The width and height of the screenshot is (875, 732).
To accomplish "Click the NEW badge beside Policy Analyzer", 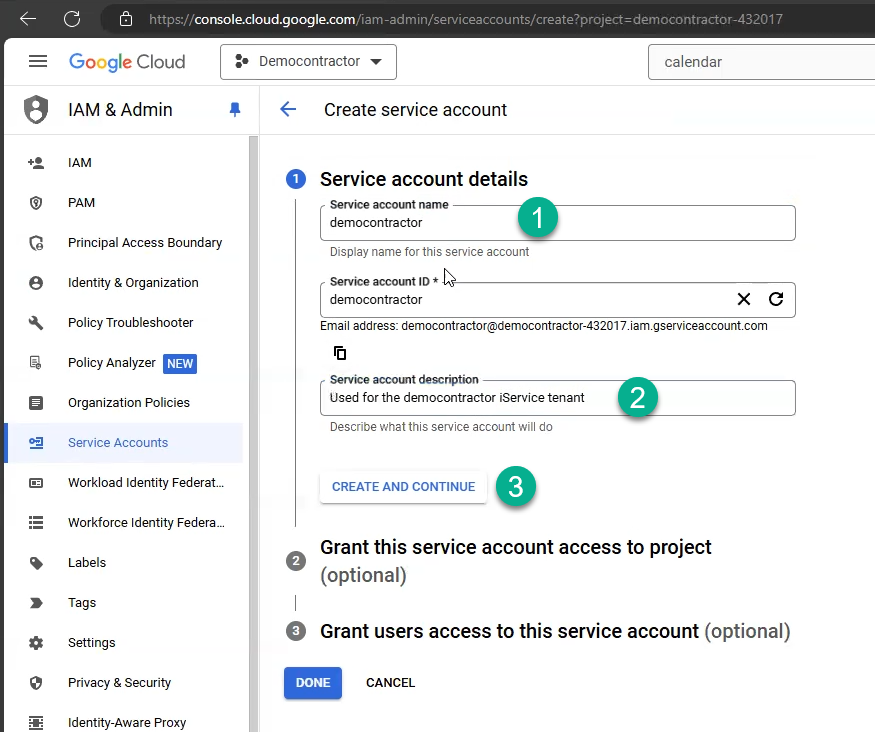I will point(180,364).
